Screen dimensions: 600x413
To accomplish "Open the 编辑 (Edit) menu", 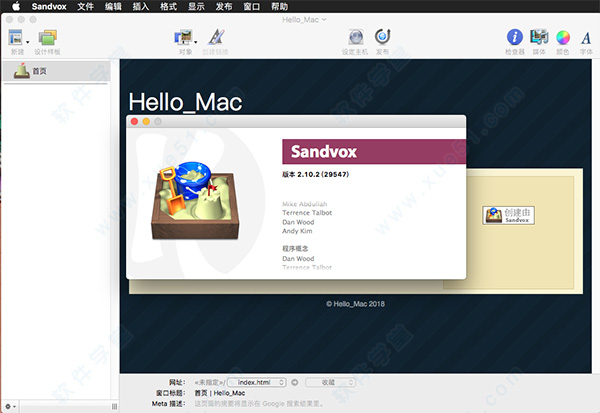I will [x=113, y=7].
